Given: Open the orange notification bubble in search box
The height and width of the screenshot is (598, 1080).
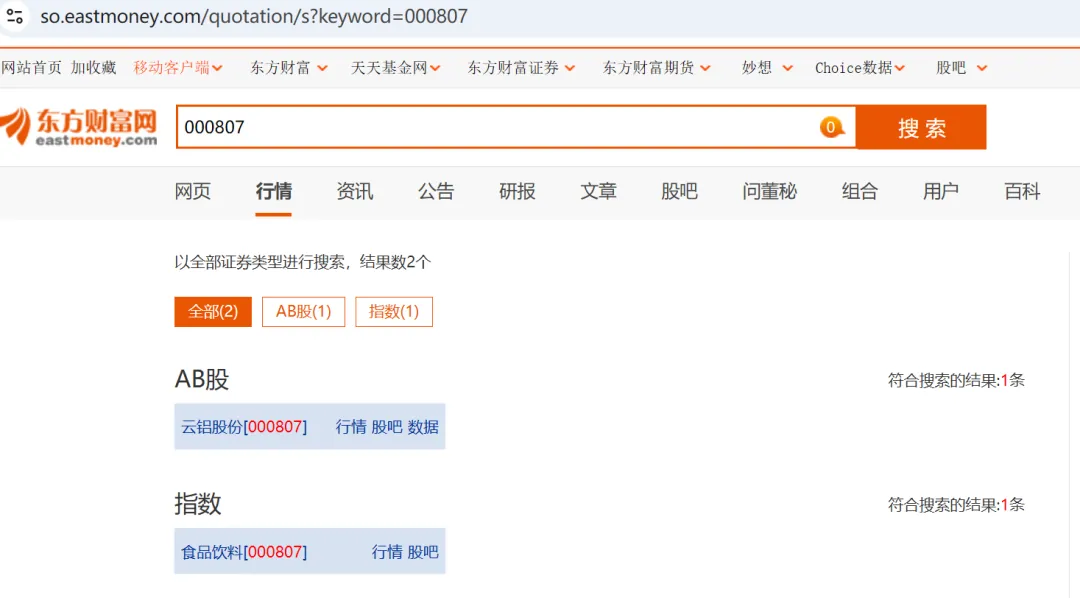Looking at the screenshot, I should pos(831,127).
